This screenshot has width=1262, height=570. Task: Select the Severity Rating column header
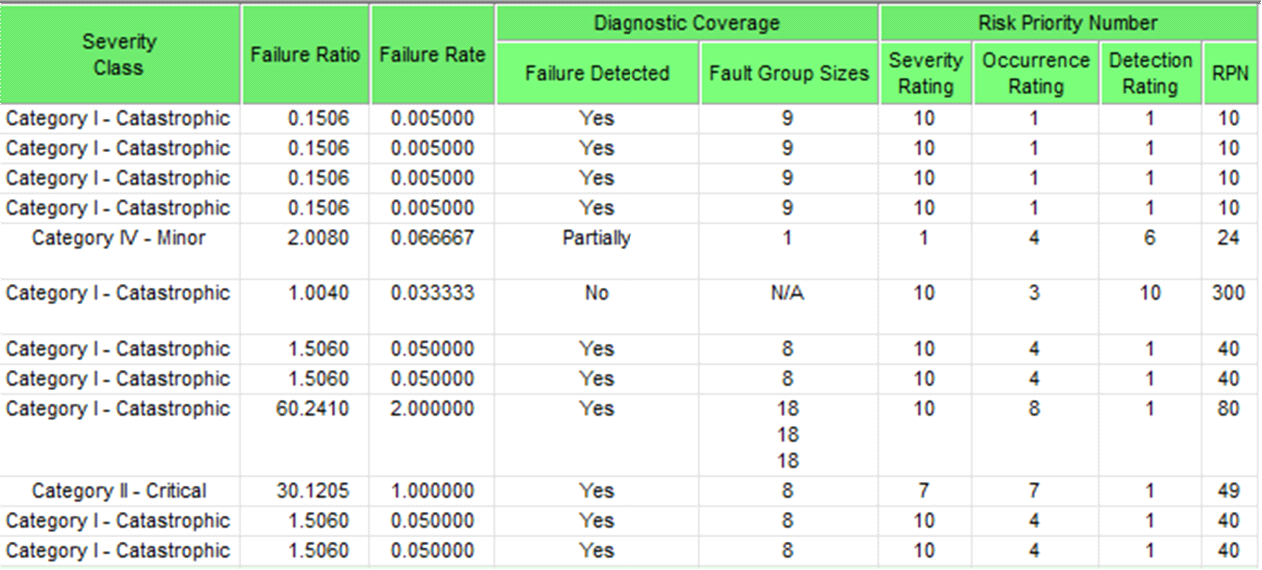(x=925, y=73)
